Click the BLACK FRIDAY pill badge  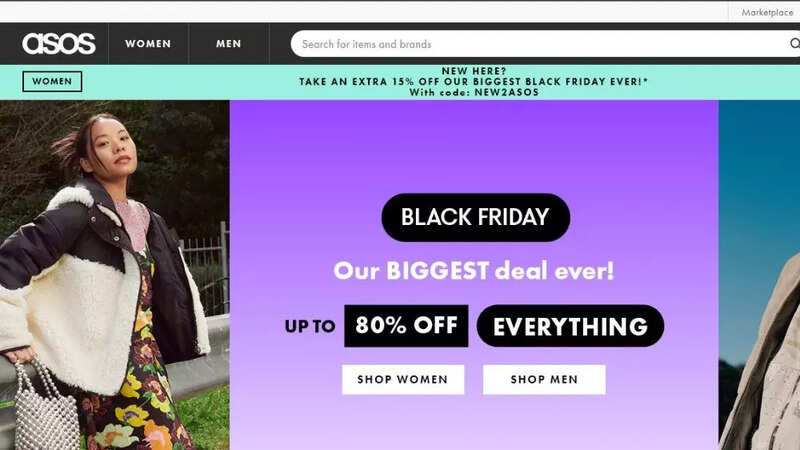[476, 217]
